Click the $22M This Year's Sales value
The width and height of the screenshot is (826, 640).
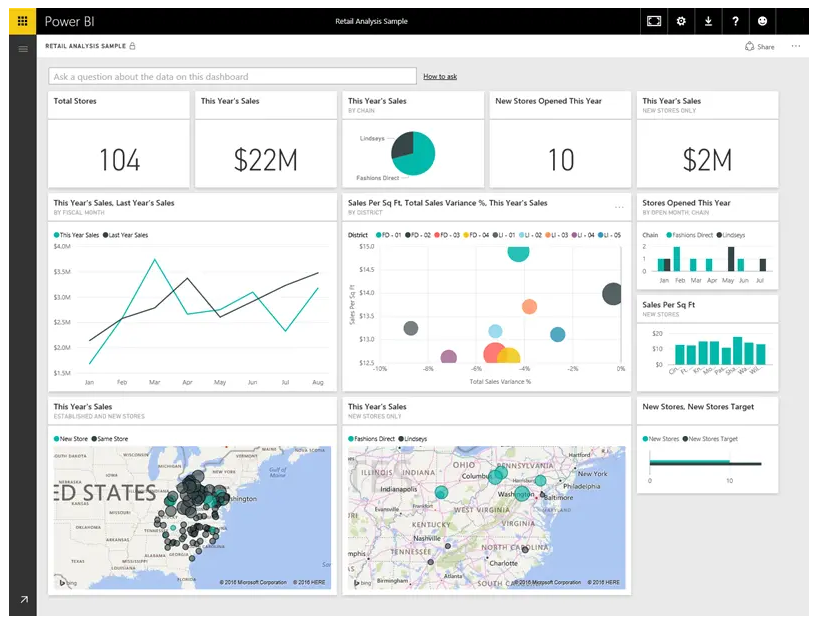(266, 160)
